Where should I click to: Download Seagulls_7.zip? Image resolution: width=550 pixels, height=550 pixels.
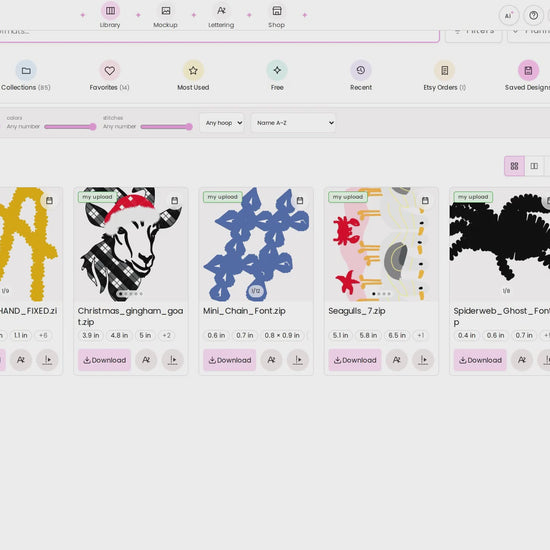coord(355,360)
